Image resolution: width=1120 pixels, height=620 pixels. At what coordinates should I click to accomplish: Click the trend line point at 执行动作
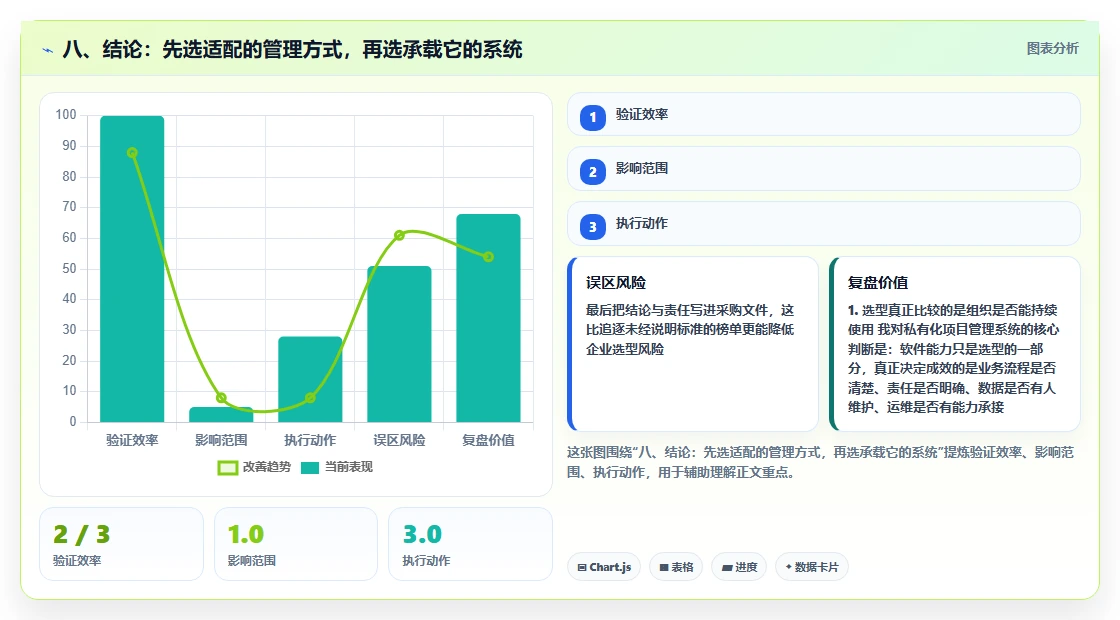tap(310, 398)
